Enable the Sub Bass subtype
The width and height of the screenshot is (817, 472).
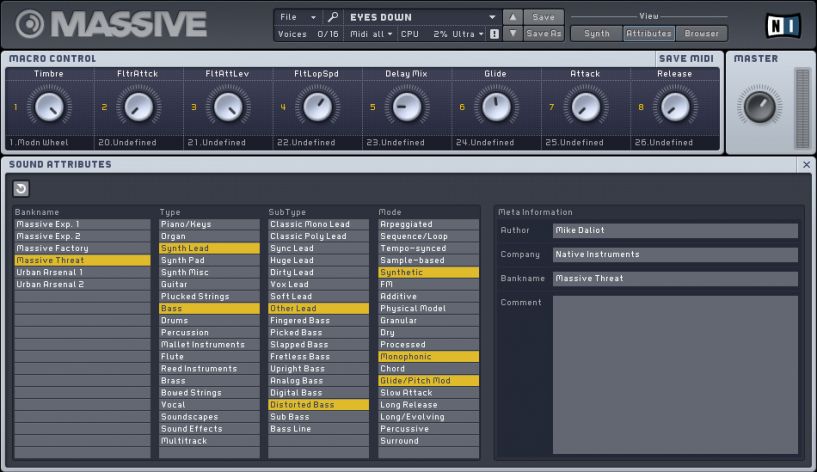[319, 417]
